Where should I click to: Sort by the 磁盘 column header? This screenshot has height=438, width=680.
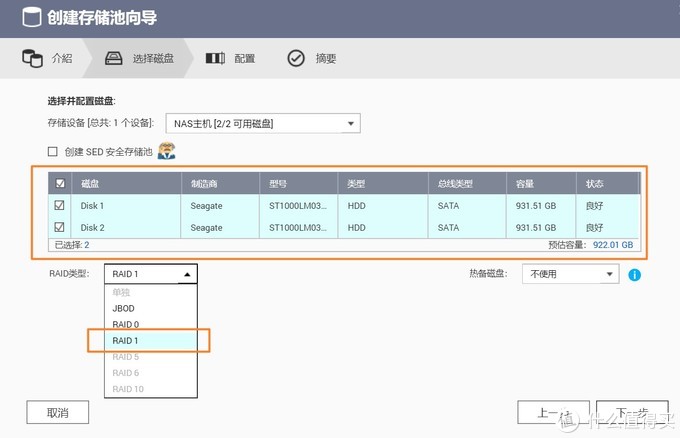pos(127,183)
